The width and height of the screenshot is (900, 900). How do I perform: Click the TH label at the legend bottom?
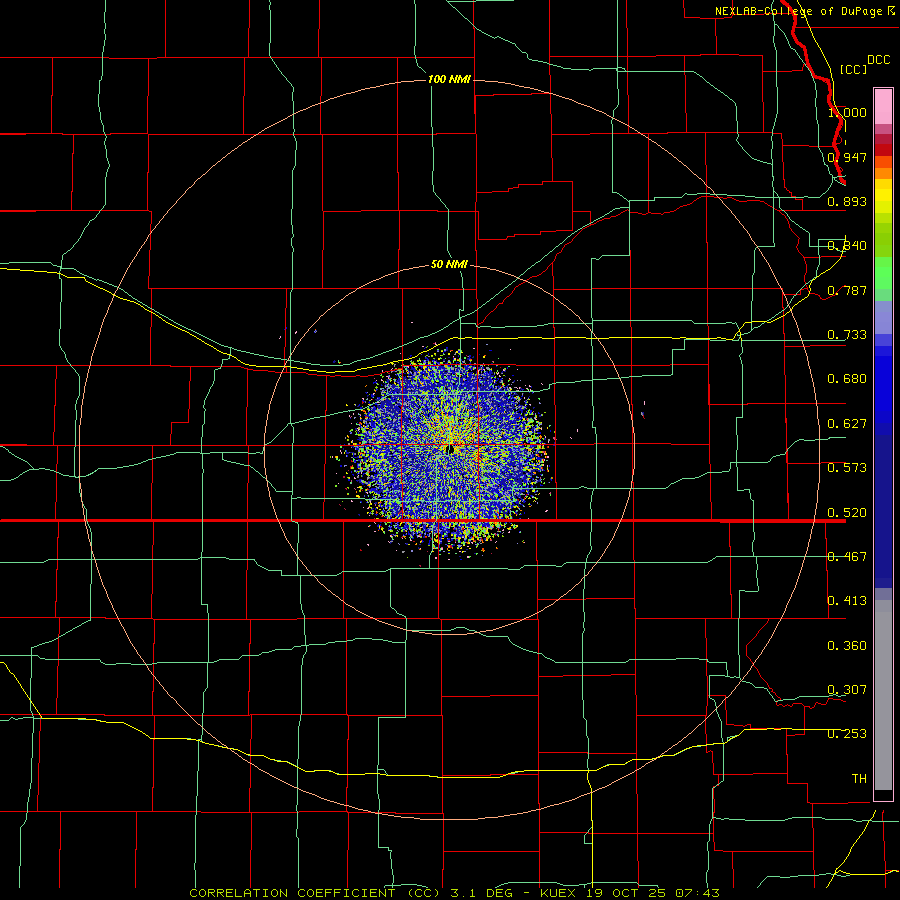click(859, 779)
